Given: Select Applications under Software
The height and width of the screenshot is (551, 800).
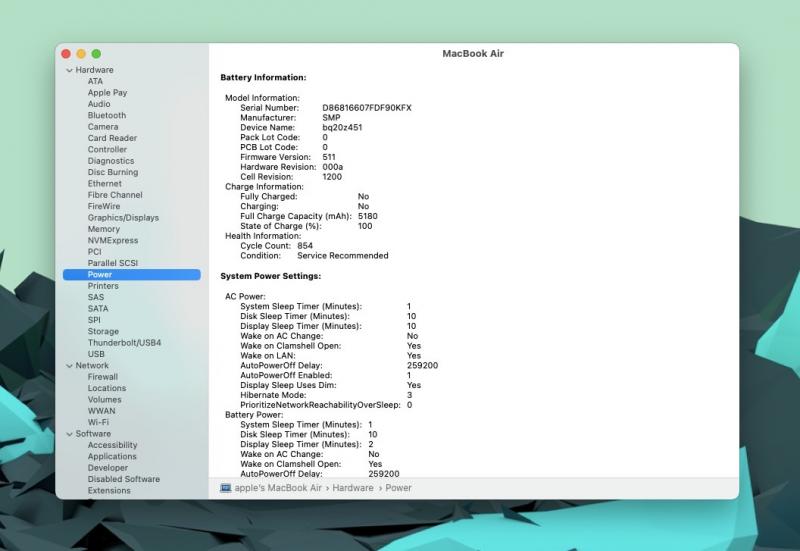Looking at the screenshot, I should [x=112, y=457].
